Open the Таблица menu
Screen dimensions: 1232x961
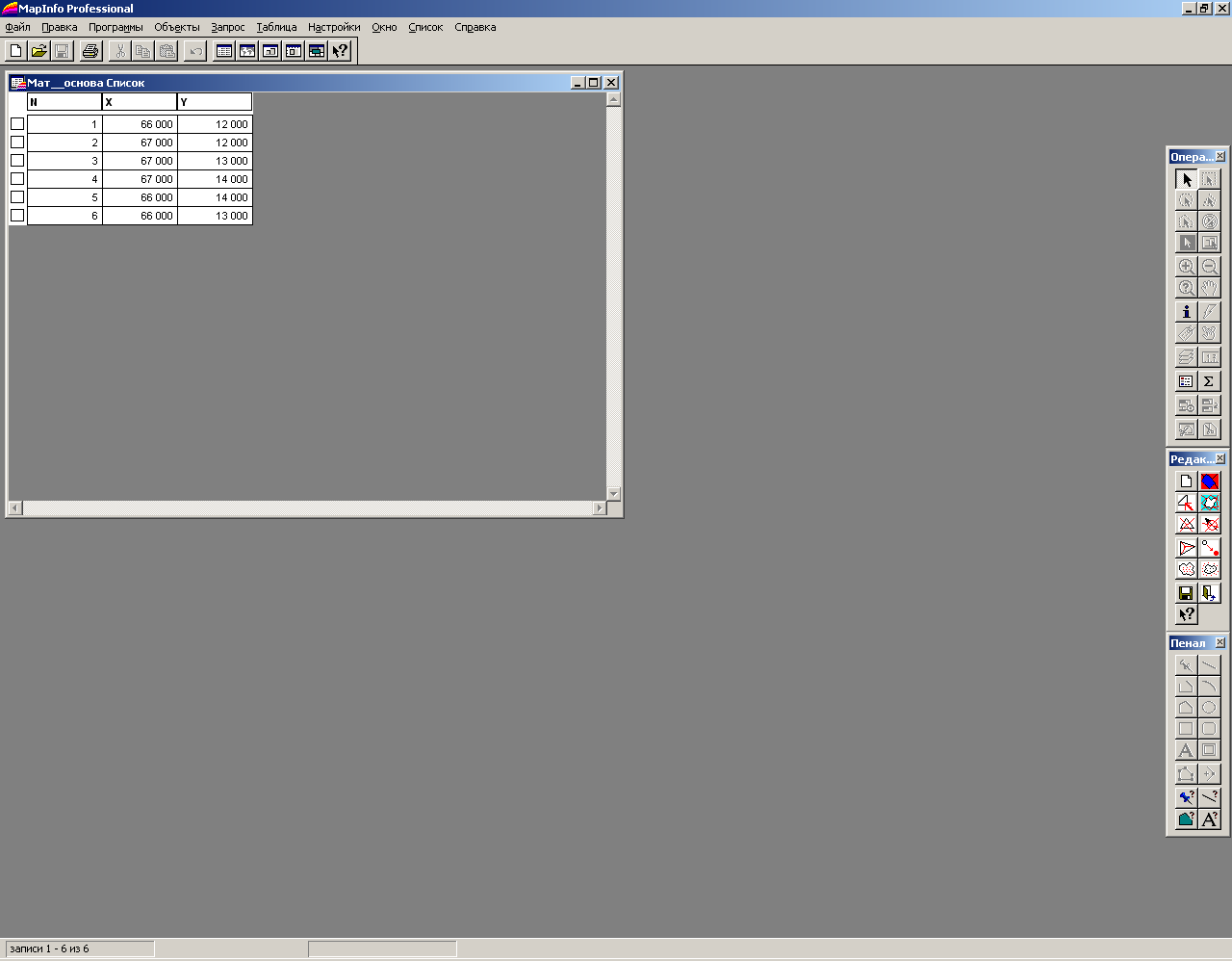click(x=276, y=27)
